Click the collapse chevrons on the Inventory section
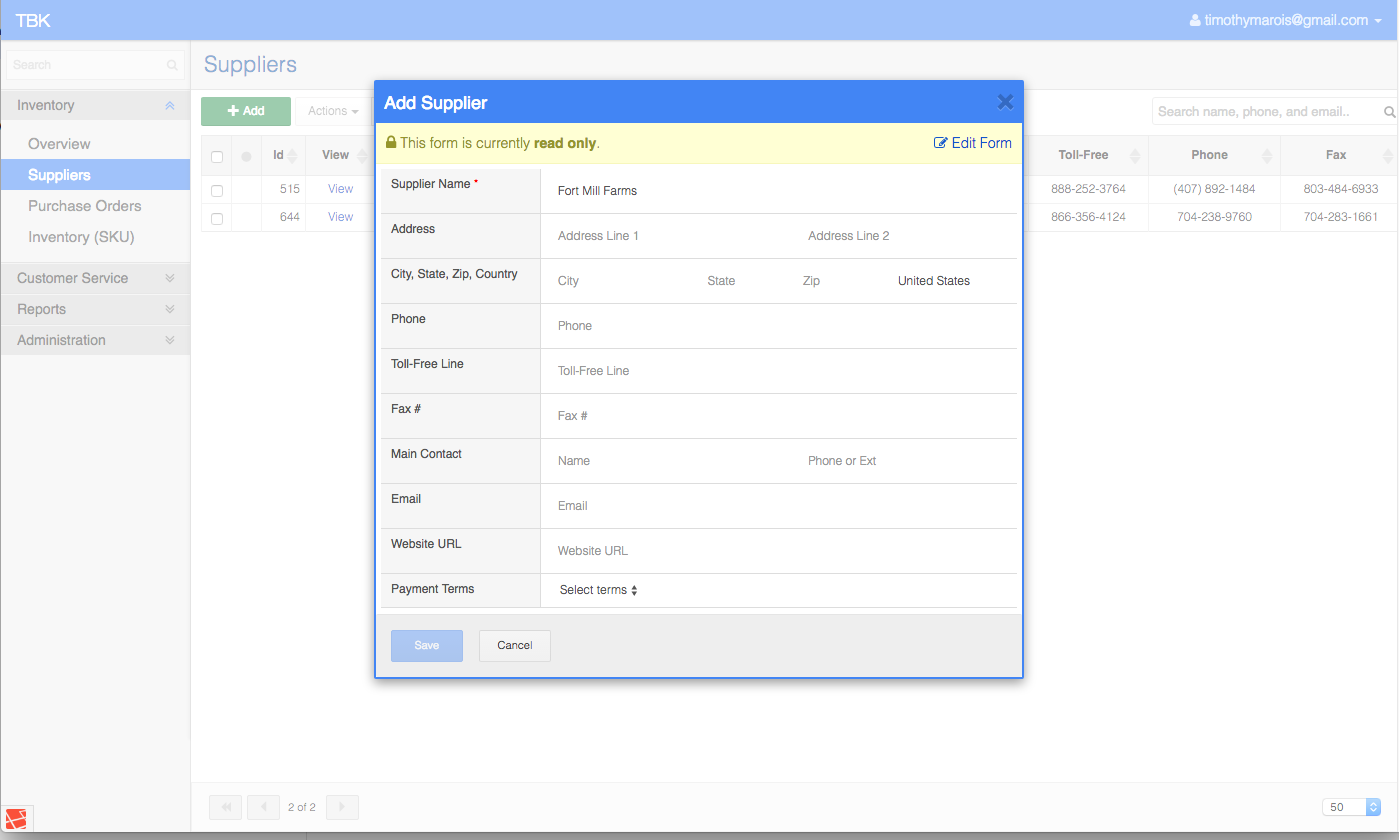Viewport: 1399px width, 840px height. coord(169,104)
